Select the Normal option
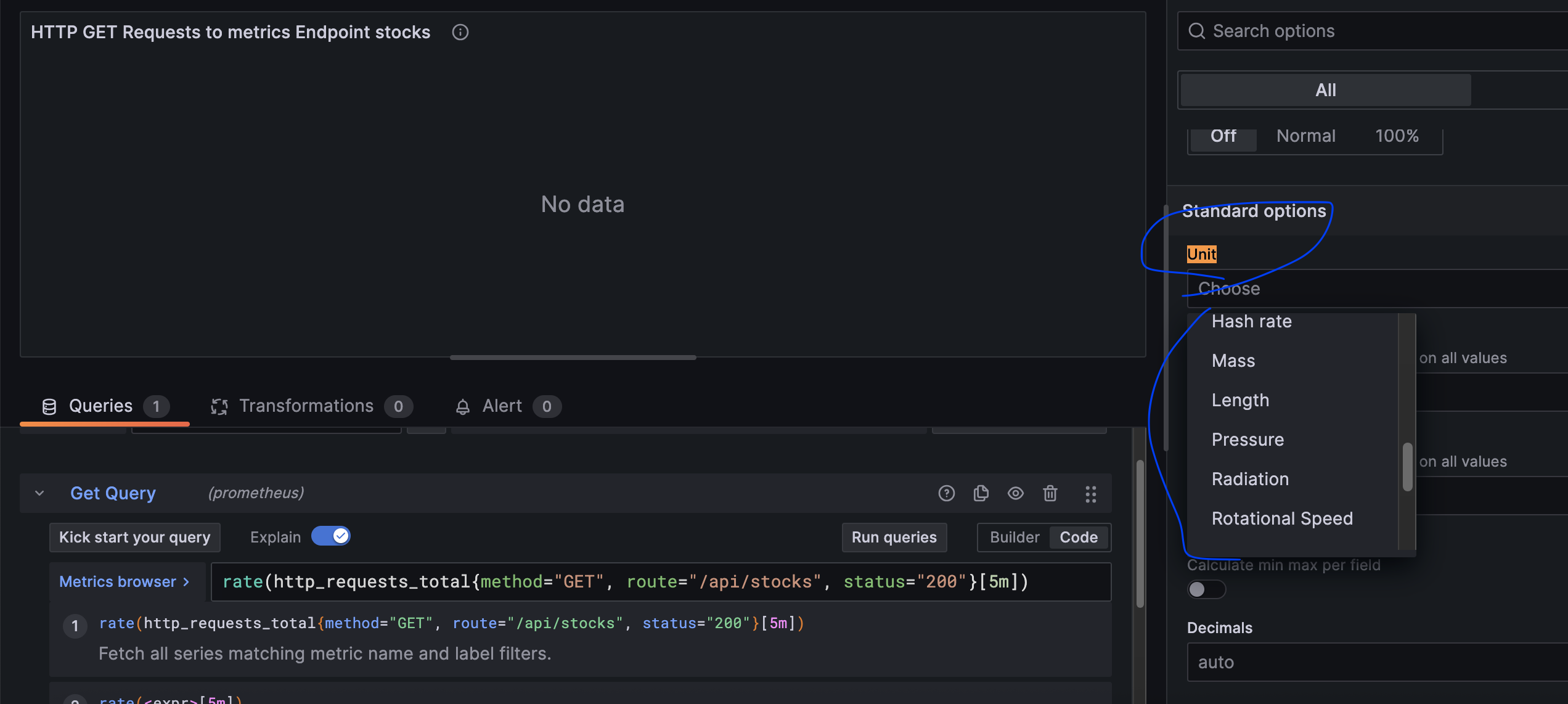1568x704 pixels. (x=1306, y=136)
